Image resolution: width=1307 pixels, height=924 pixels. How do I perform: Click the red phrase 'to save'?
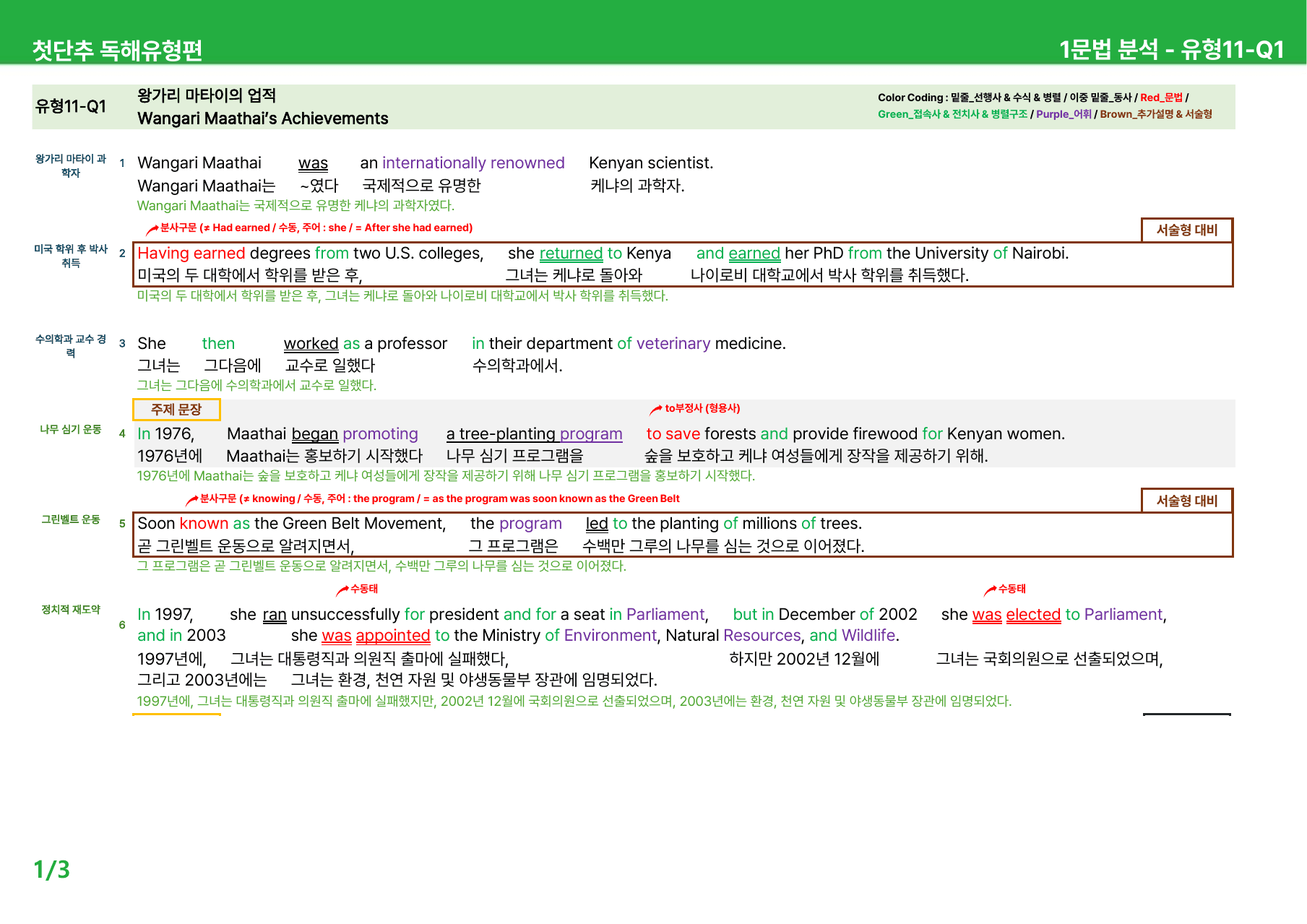pyautogui.click(x=673, y=434)
